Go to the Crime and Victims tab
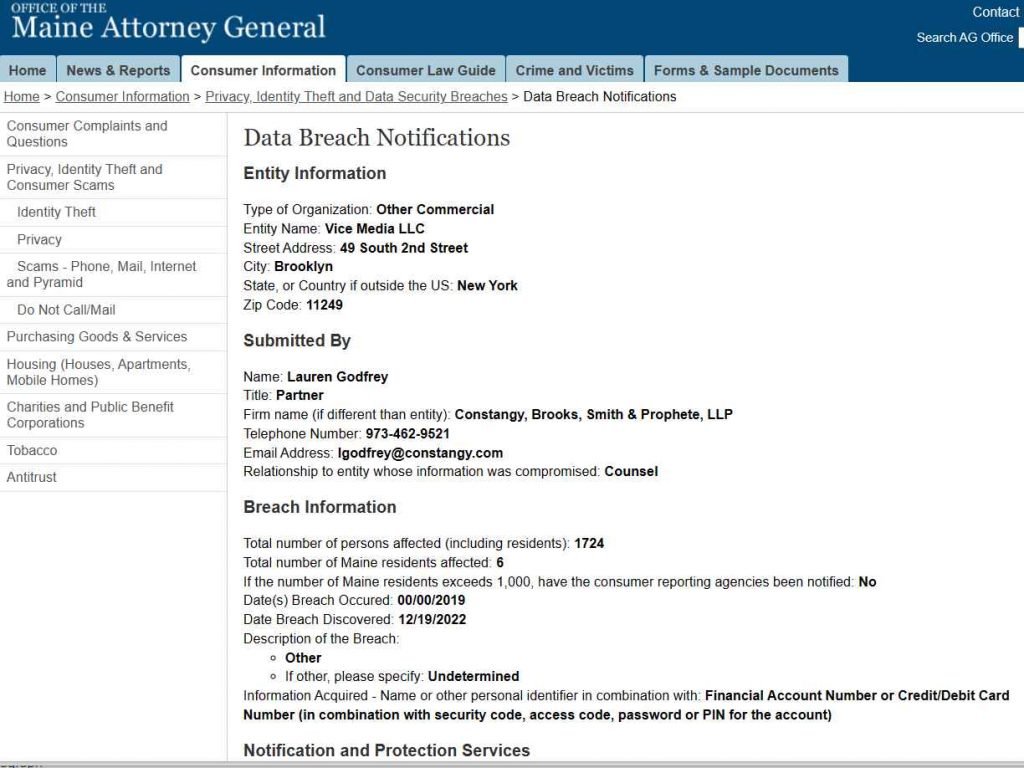This screenshot has width=1024, height=768. point(575,70)
